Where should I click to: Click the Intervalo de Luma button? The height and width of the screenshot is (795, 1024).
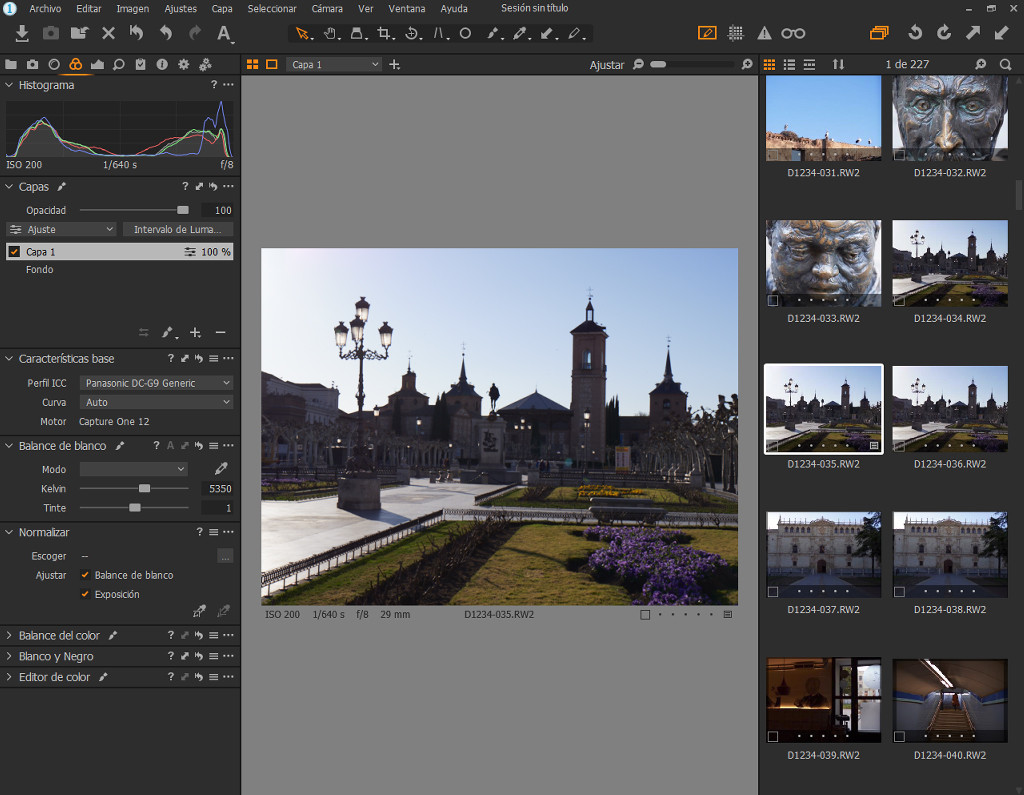click(x=178, y=229)
